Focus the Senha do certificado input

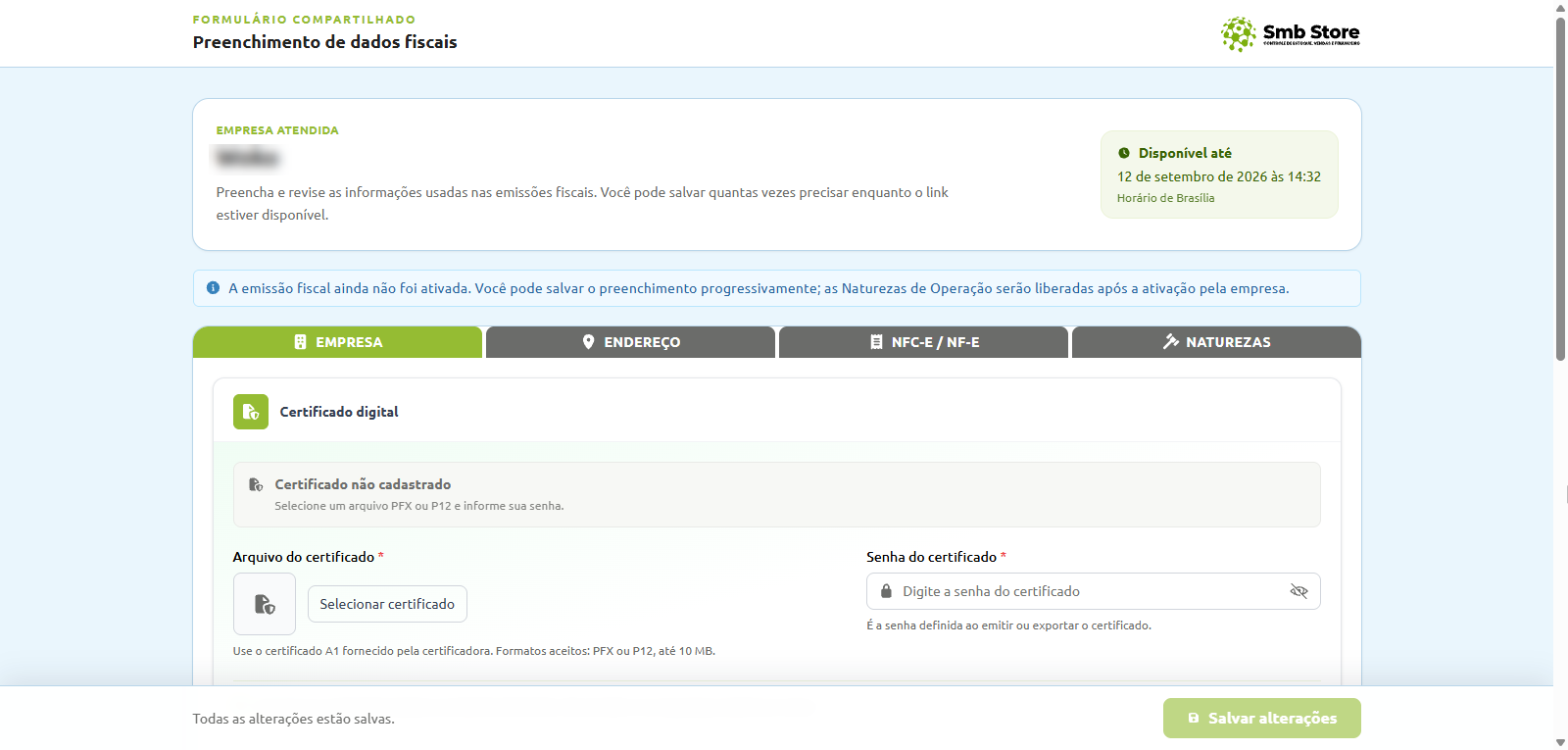1094,591
